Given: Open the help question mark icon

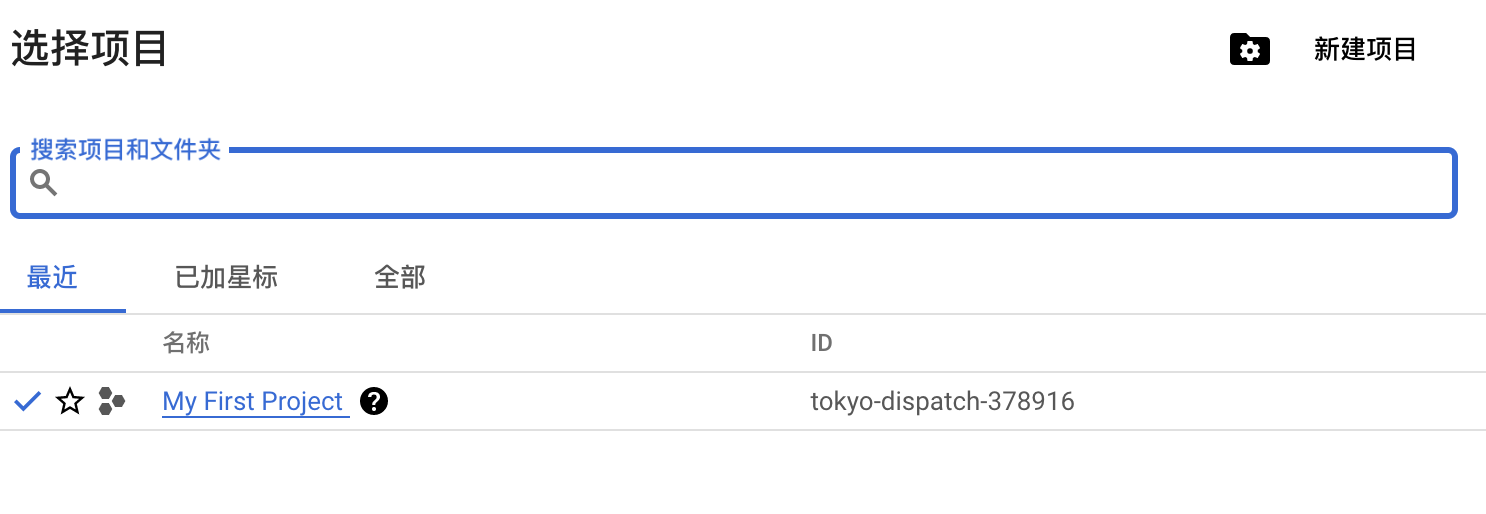Looking at the screenshot, I should [374, 402].
